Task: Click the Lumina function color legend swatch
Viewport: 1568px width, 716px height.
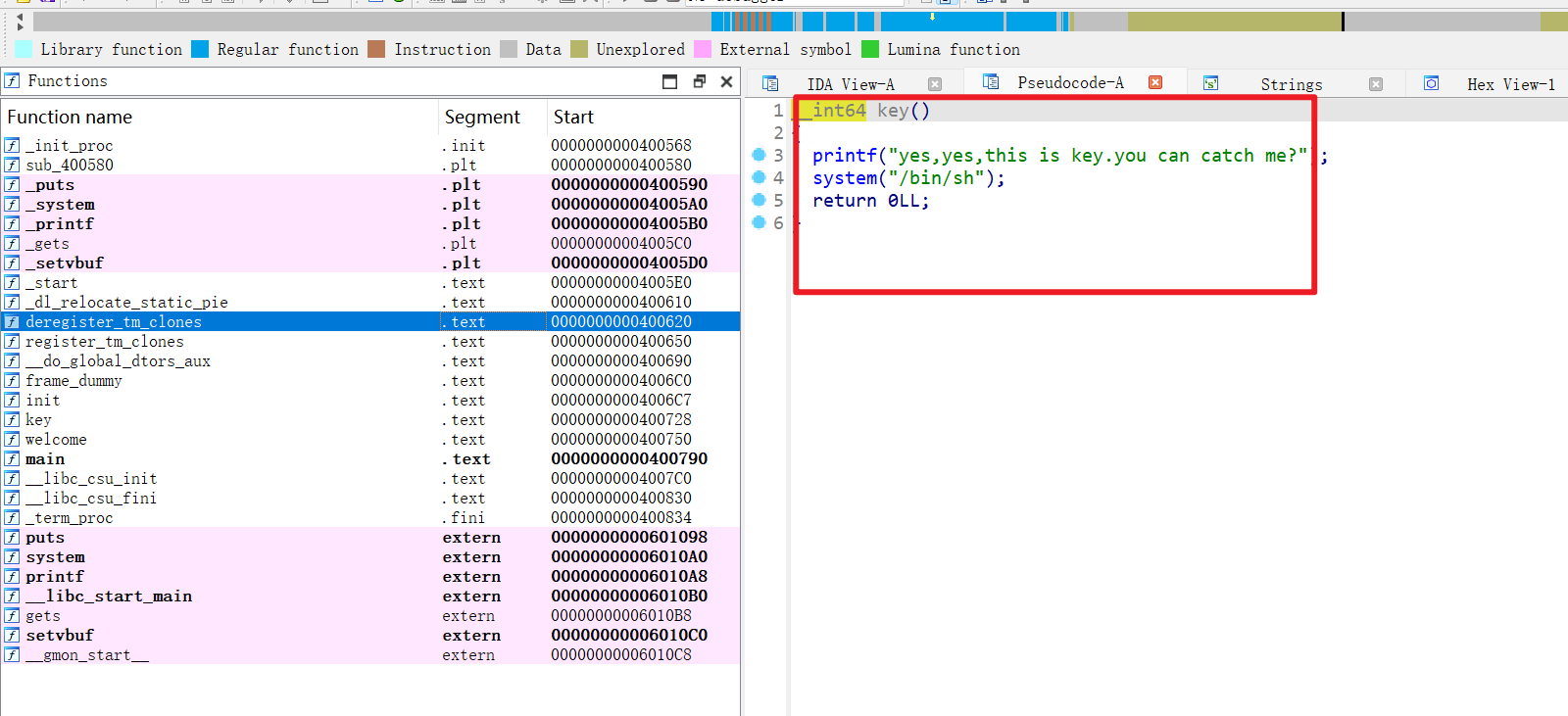Action: pos(870,49)
